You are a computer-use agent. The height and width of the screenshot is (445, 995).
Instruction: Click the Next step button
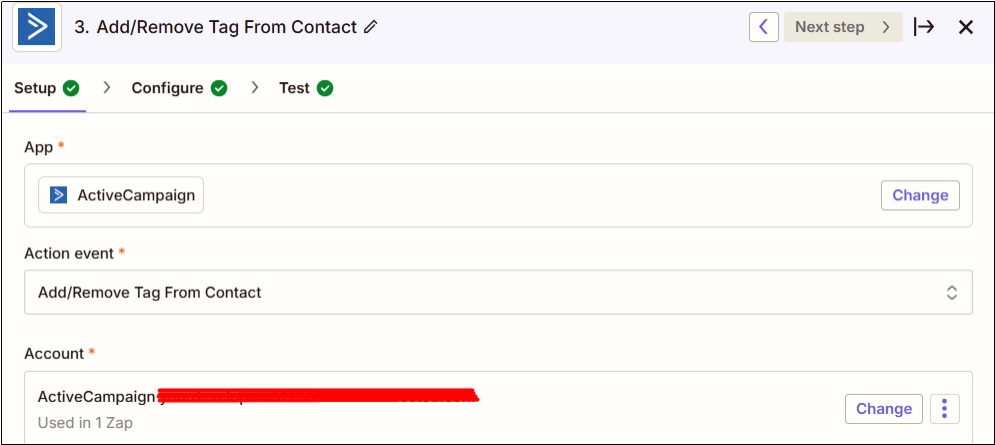(x=843, y=27)
